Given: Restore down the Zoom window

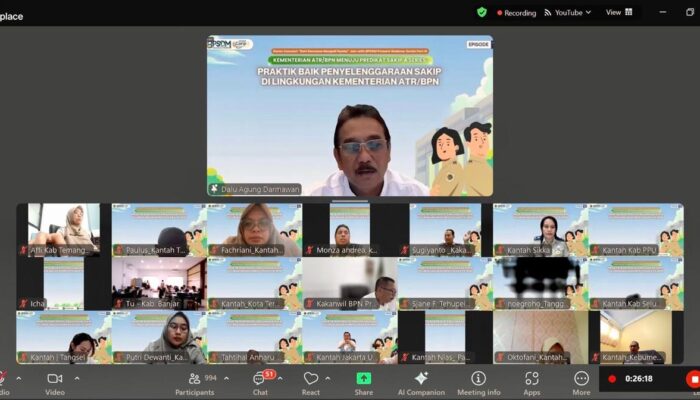Looking at the screenshot, I should 690,12.
